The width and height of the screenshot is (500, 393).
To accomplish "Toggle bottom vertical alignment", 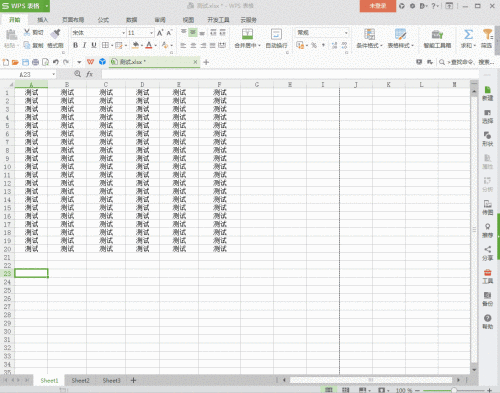I will 202,33.
